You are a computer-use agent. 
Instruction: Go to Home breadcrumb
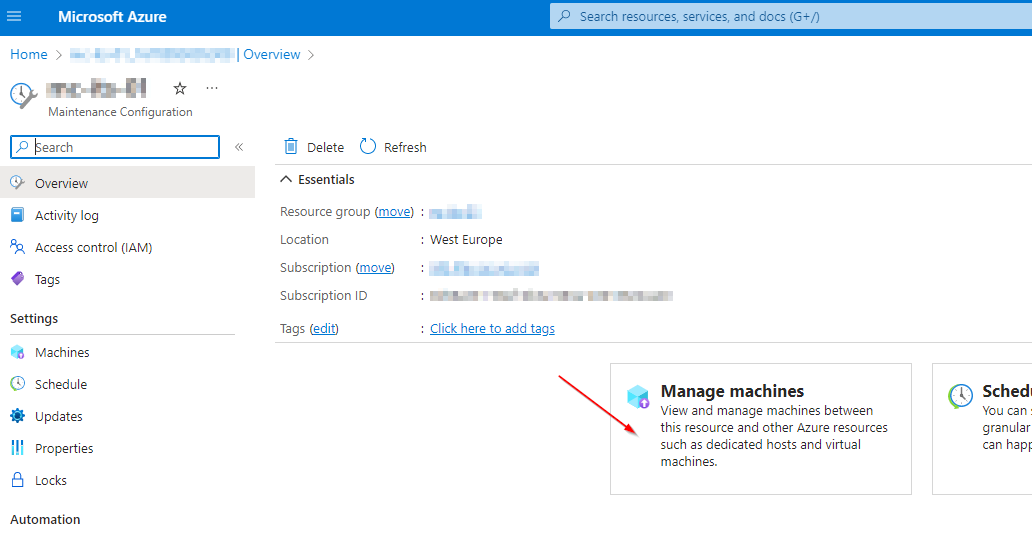(x=28, y=55)
